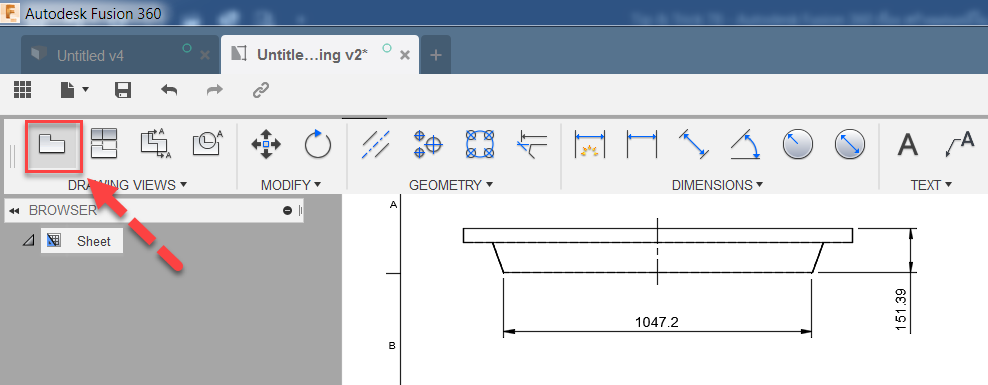
Task: Select the Angular Dimension tool
Action: pyautogui.click(x=745, y=144)
